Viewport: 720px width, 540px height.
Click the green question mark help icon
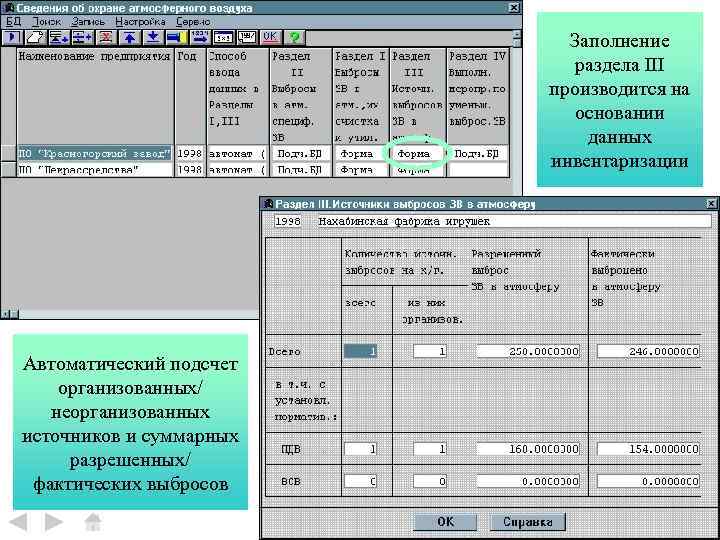294,38
